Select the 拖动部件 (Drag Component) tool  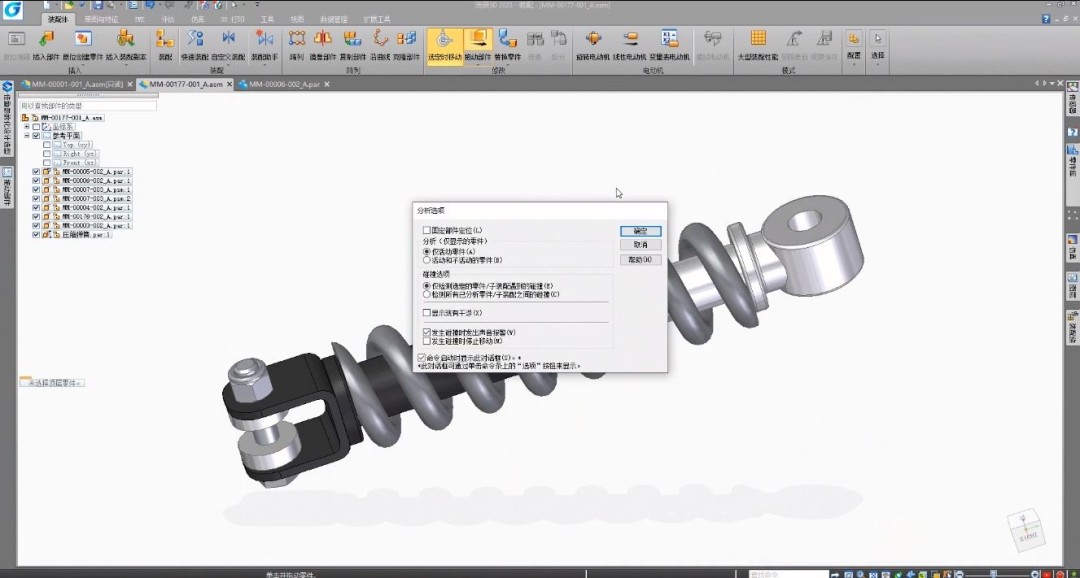pyautogui.click(x=476, y=40)
